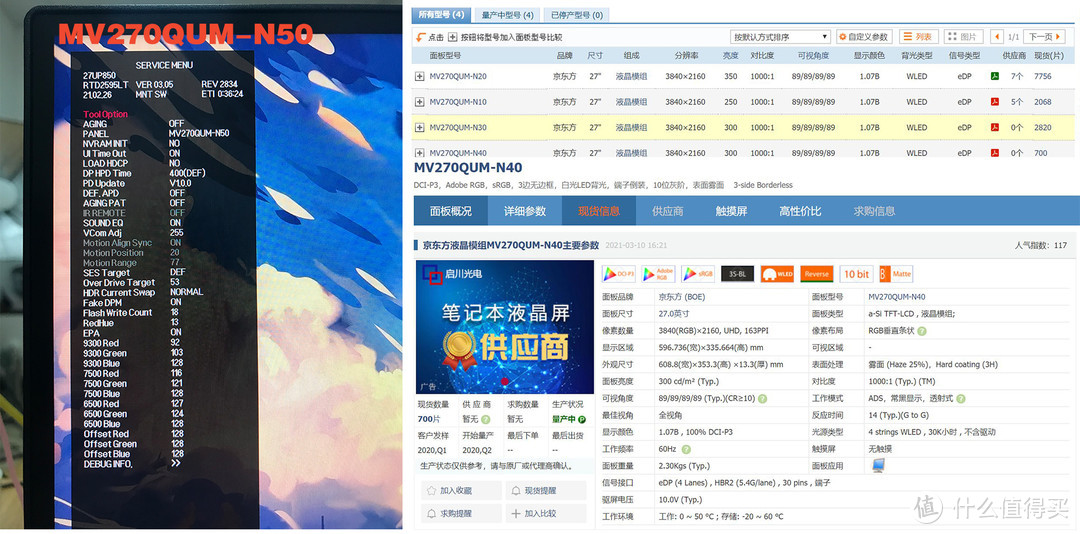The width and height of the screenshot is (1080, 534).
Task: Click help icon beside 暂无 under 供应商
Action: point(486,419)
